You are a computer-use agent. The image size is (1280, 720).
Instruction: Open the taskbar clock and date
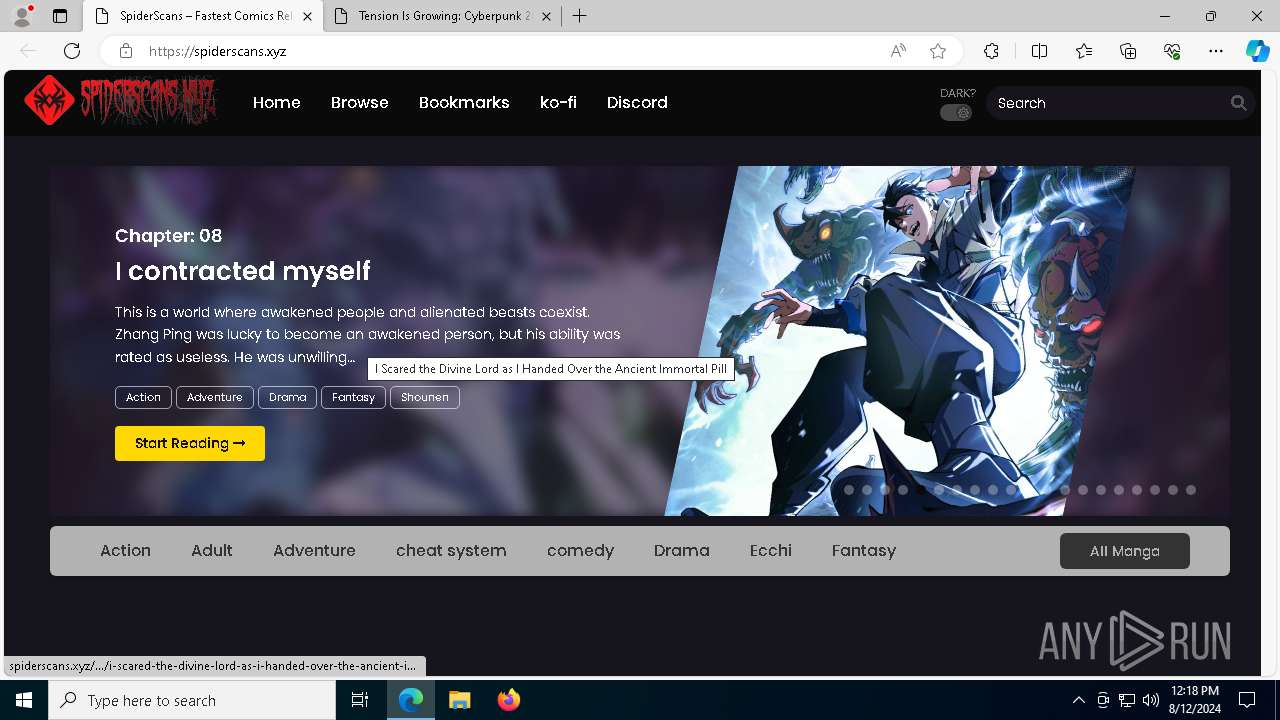pos(1194,700)
